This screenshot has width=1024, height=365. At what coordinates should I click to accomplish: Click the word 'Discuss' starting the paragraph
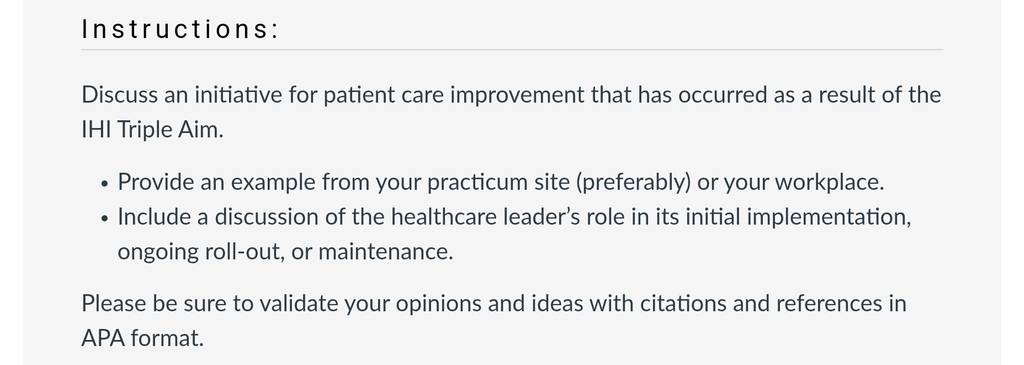point(120,95)
